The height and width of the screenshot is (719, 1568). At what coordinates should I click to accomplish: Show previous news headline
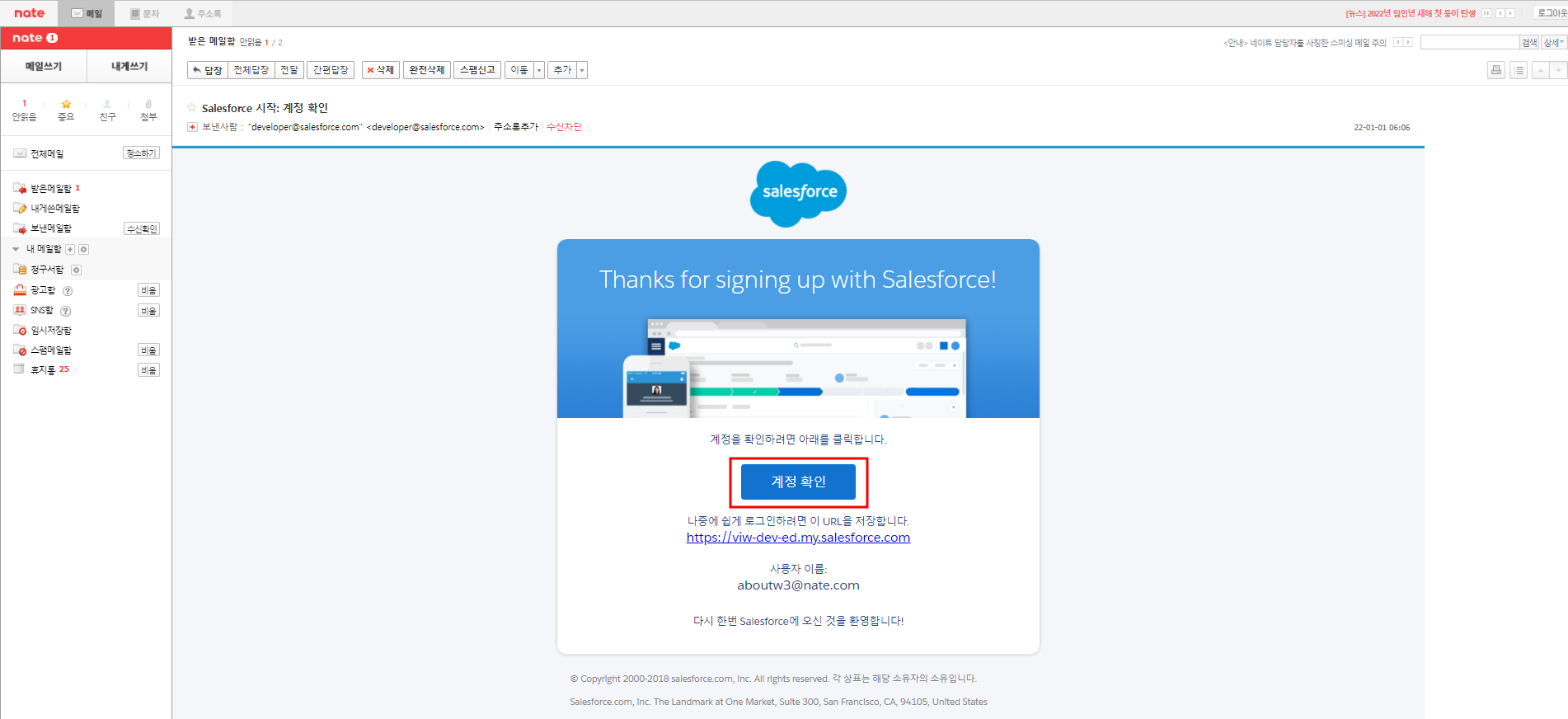[1500, 13]
